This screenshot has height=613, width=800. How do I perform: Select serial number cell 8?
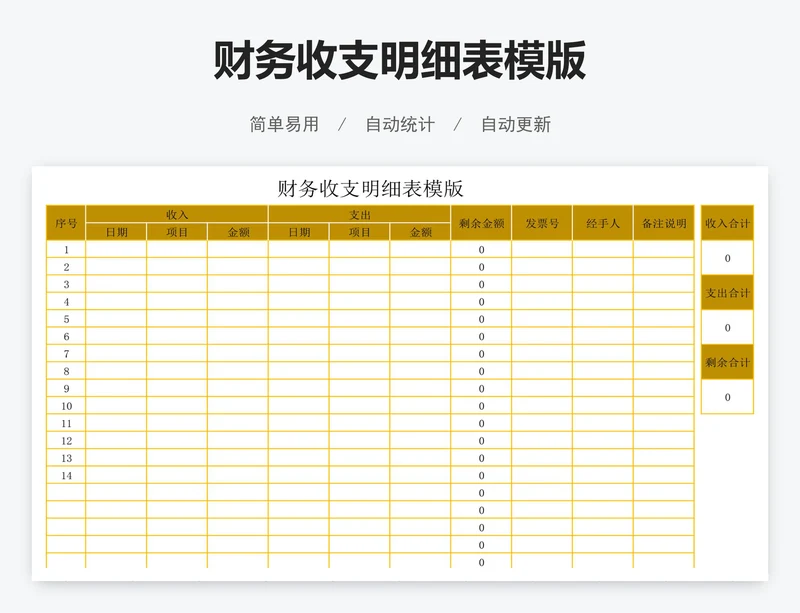click(x=66, y=371)
